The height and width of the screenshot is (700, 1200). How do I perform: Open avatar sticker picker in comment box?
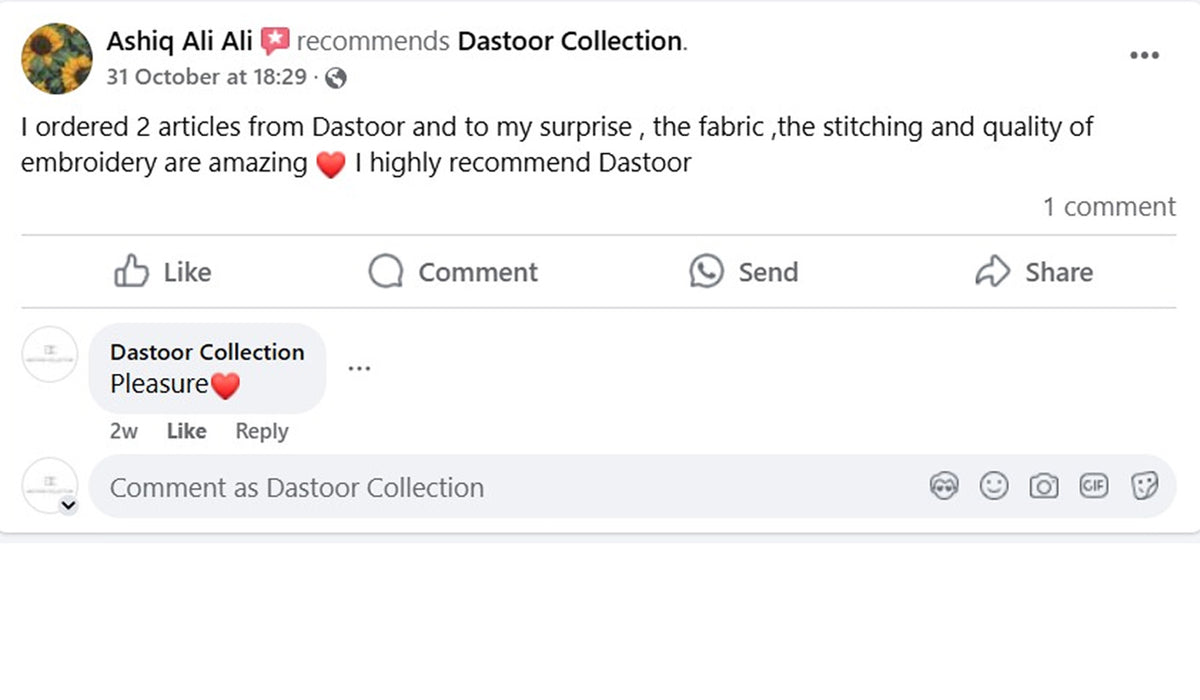click(944, 487)
